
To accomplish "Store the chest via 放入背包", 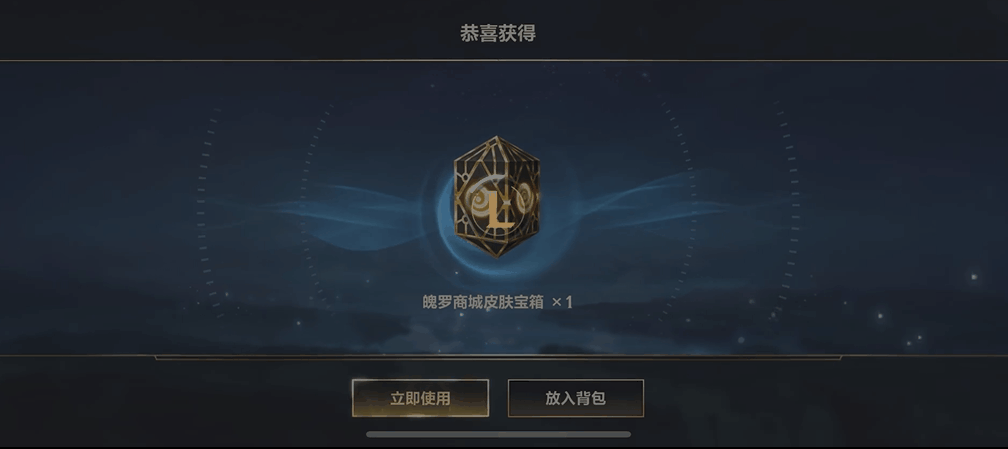I will tap(575, 398).
